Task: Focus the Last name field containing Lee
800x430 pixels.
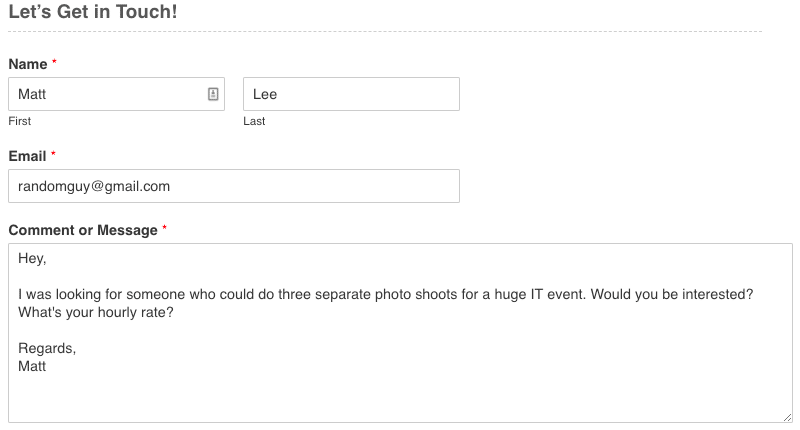Action: point(351,94)
